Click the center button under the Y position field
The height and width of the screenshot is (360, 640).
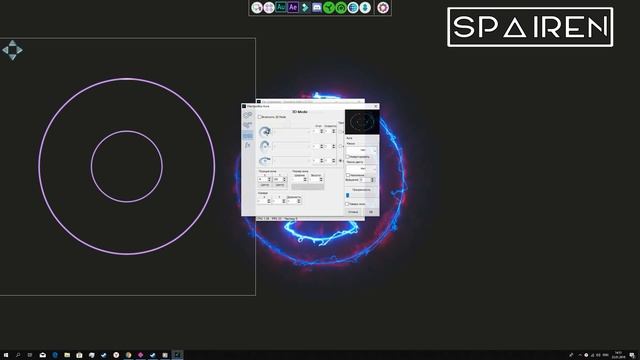click(280, 185)
